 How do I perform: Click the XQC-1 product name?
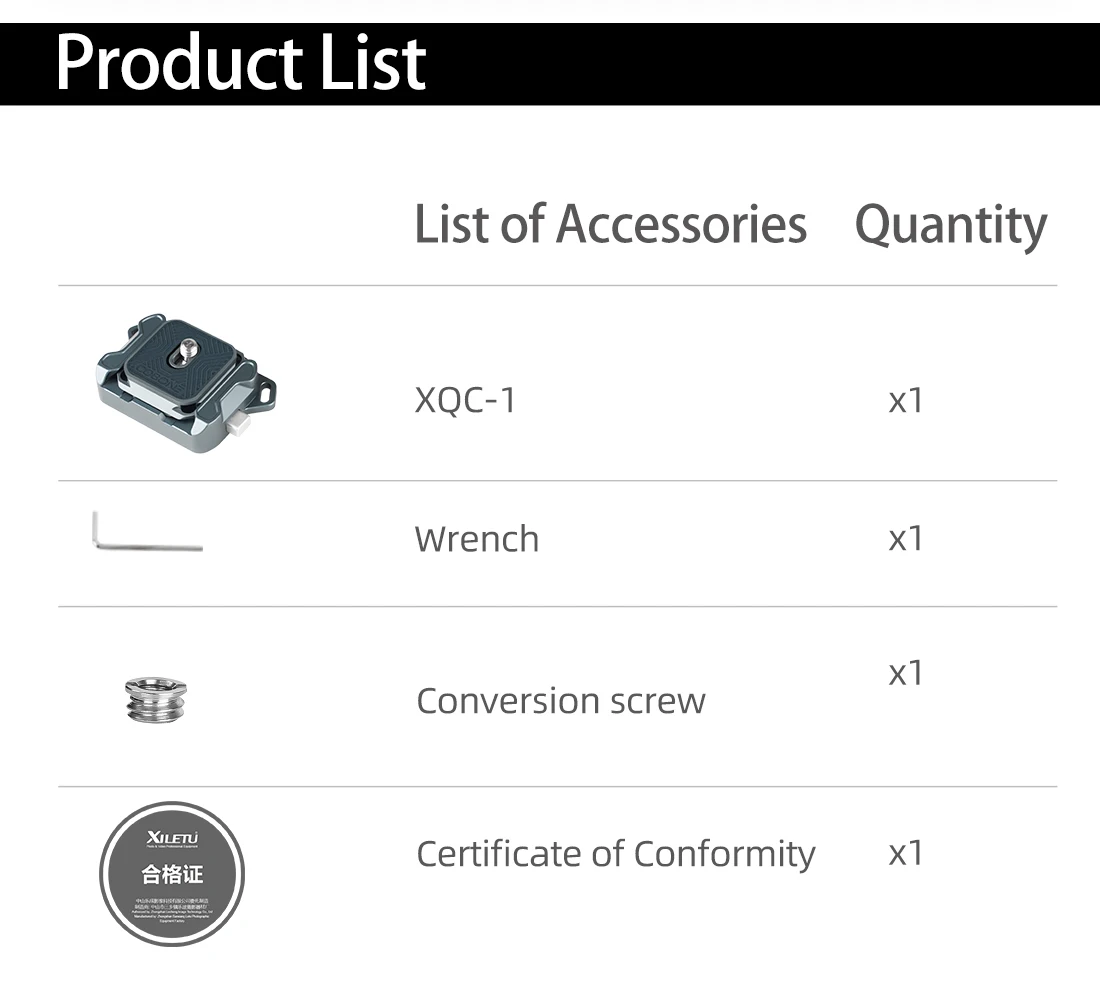click(465, 401)
